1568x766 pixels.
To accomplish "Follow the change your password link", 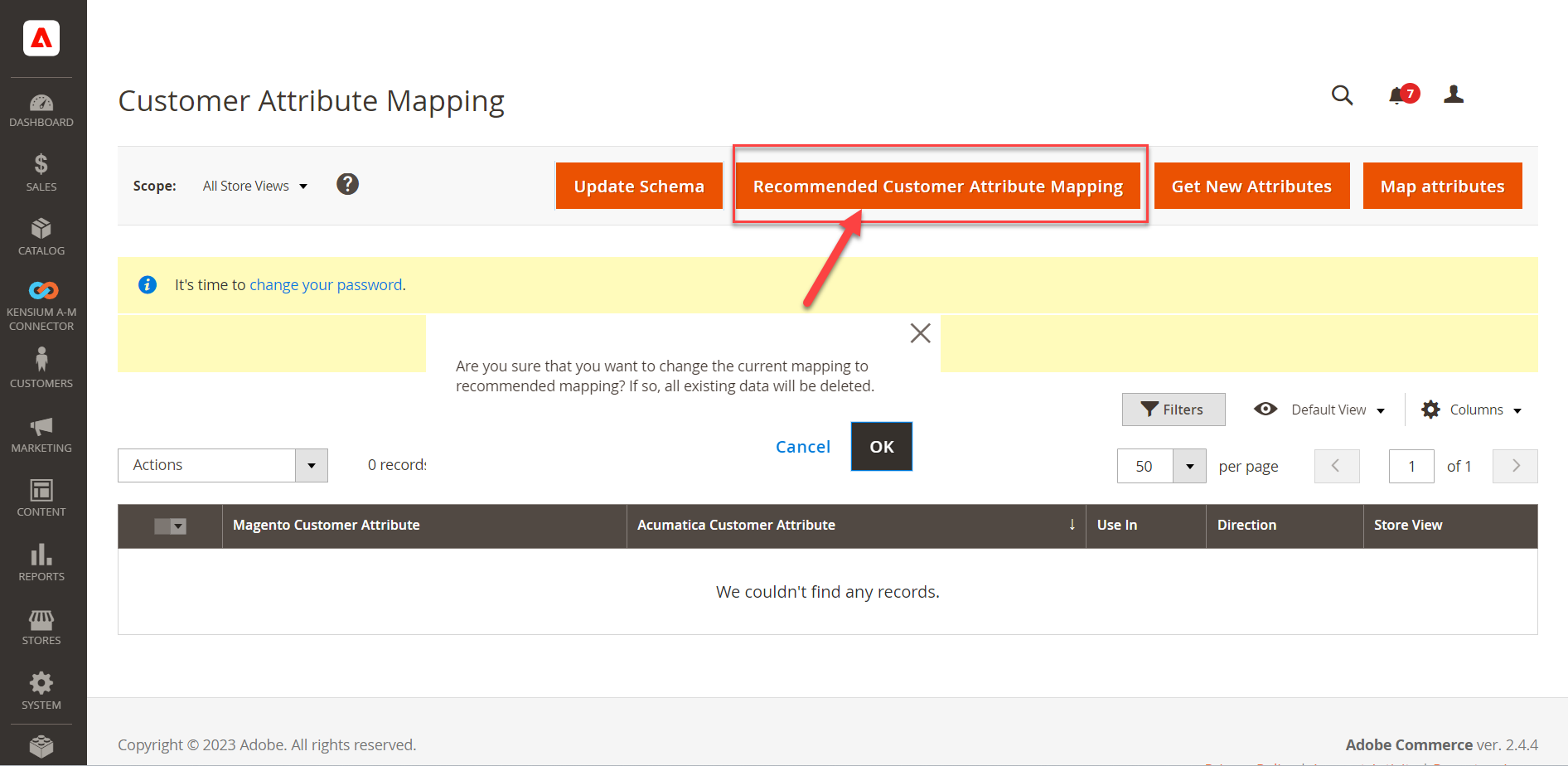I will click(326, 284).
